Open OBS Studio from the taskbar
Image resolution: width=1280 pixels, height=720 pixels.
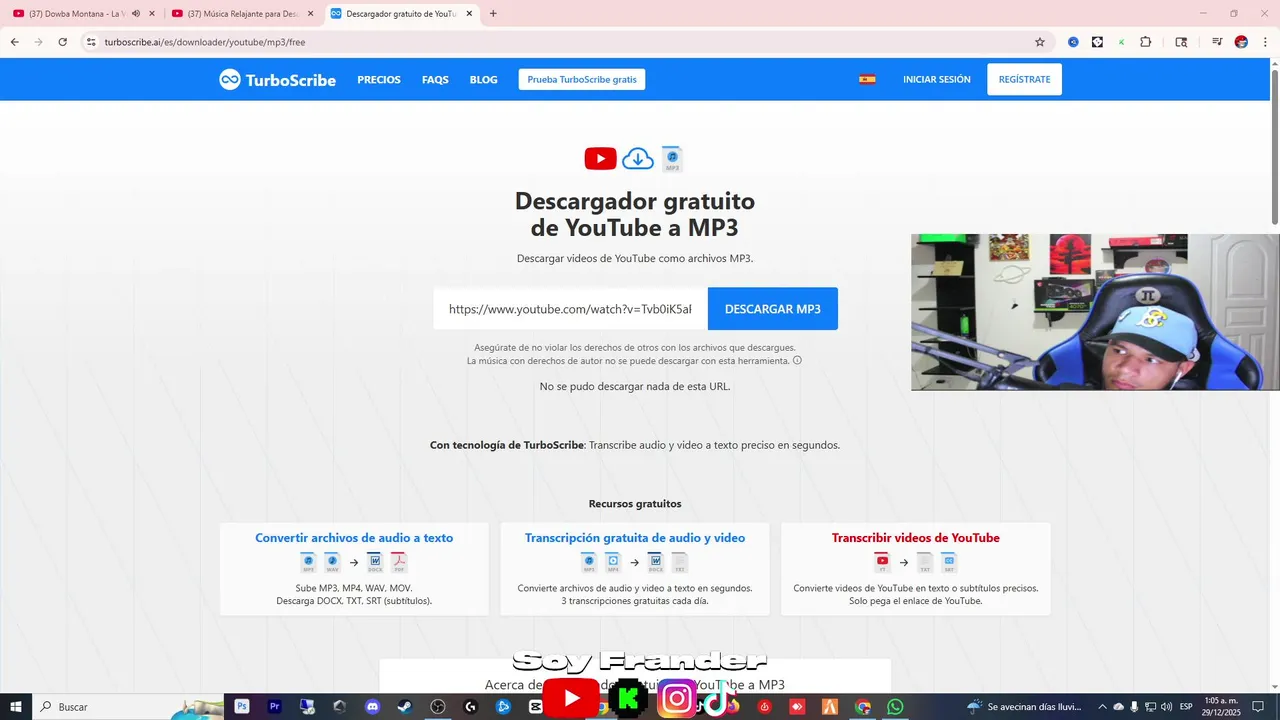(x=438, y=706)
